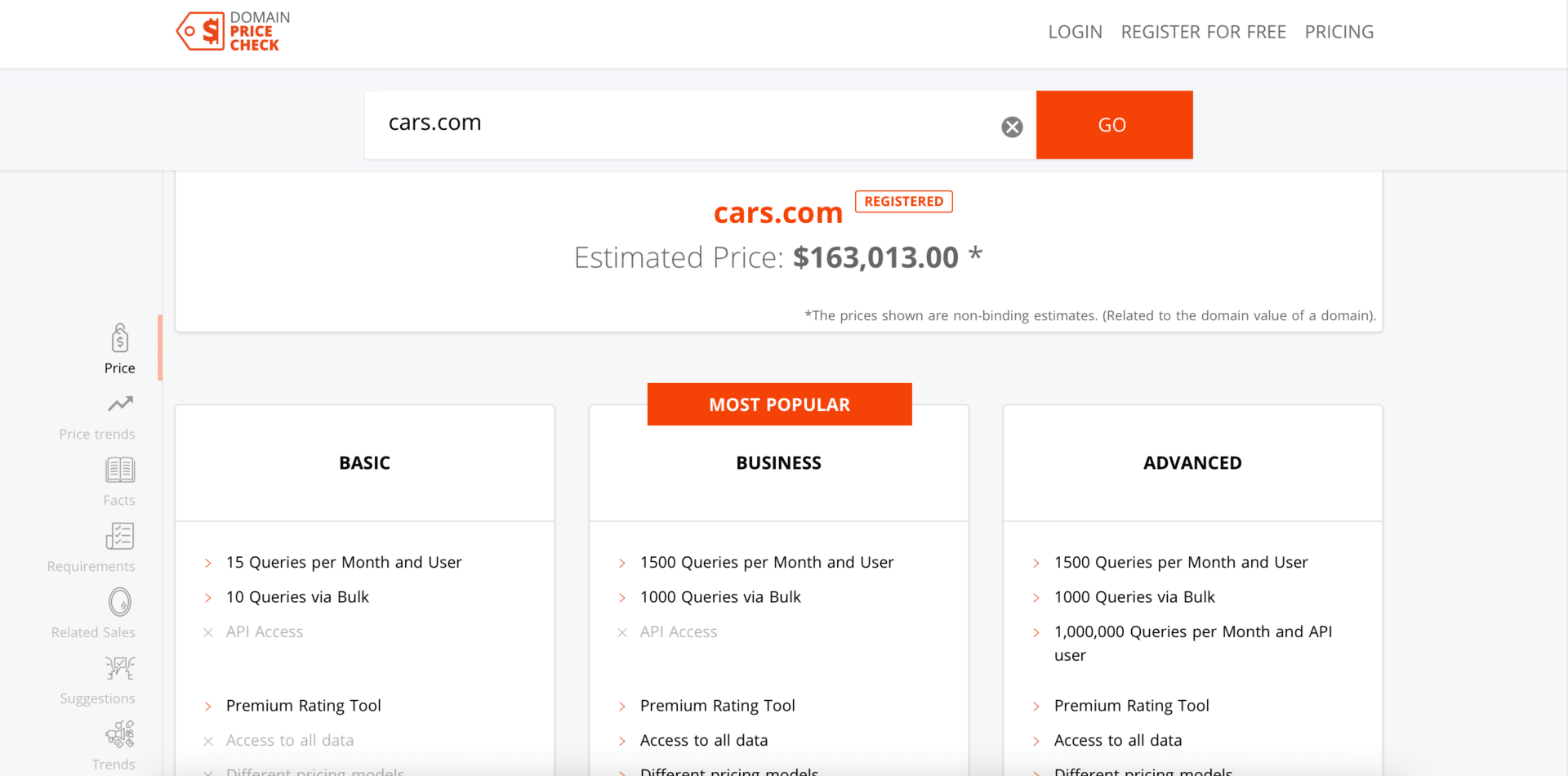Select the Price money bag icon

[120, 338]
